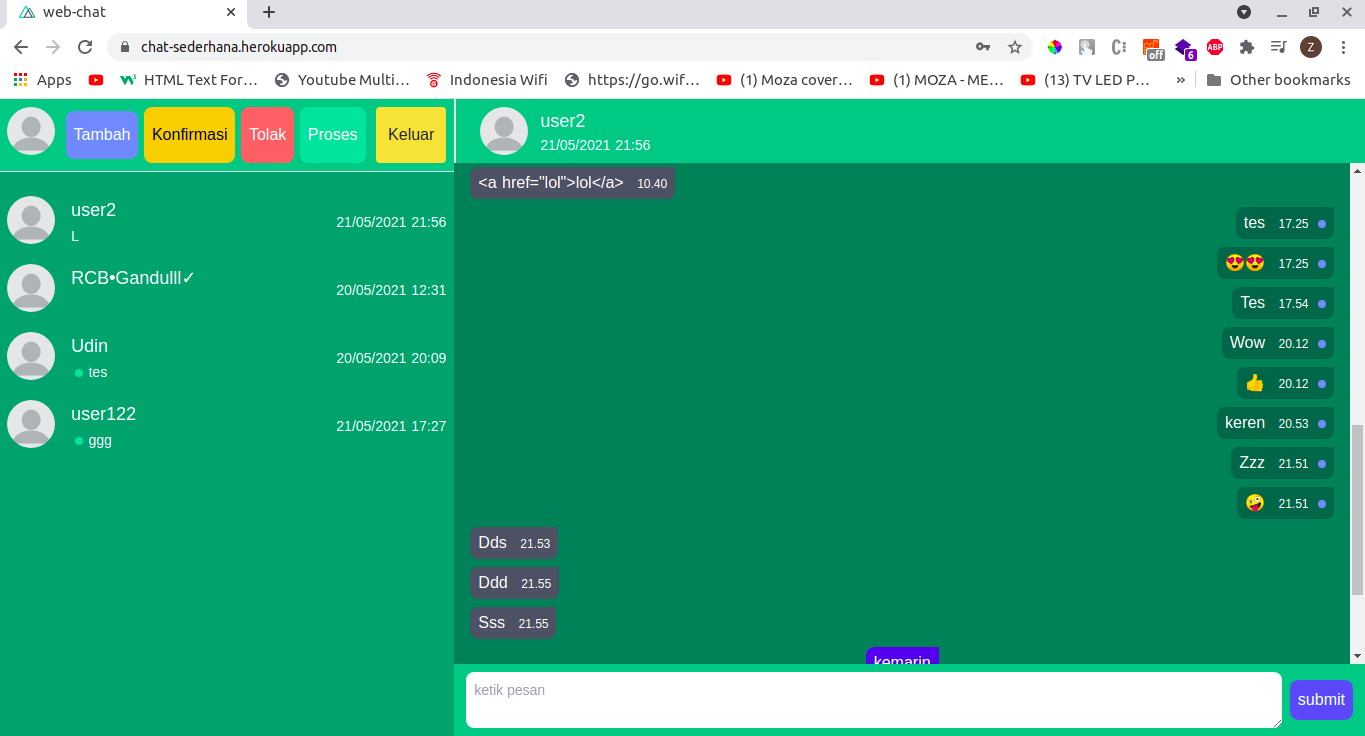Click user2 avatar in chat header
Viewport: 1365px width, 736px height.
(504, 131)
